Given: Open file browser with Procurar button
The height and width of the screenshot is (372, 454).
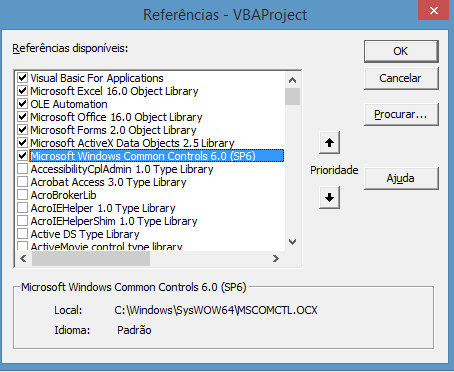Looking at the screenshot, I should pyautogui.click(x=401, y=114).
